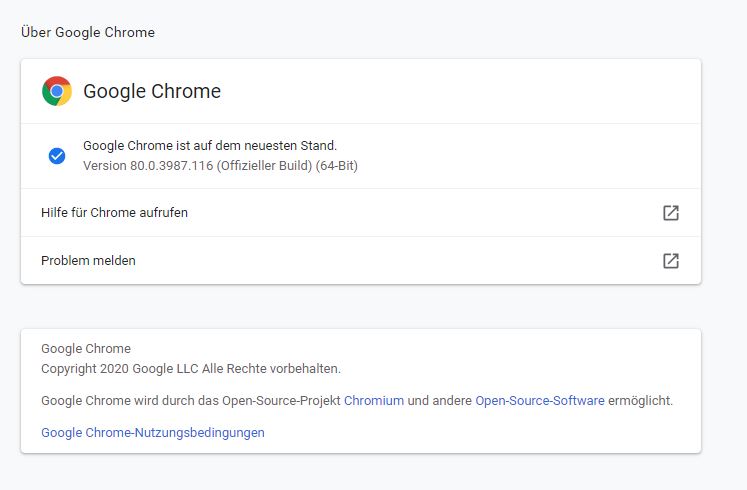
Task: Open external link icon for Chrome help
Action: [x=671, y=213]
